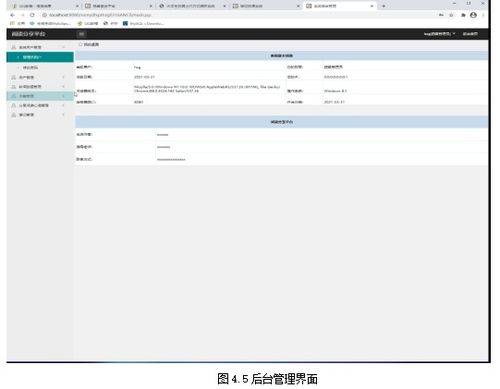Open the admin user dropdown in header
Image resolution: width=500 pixels, height=389 pixels.
(x=439, y=34)
